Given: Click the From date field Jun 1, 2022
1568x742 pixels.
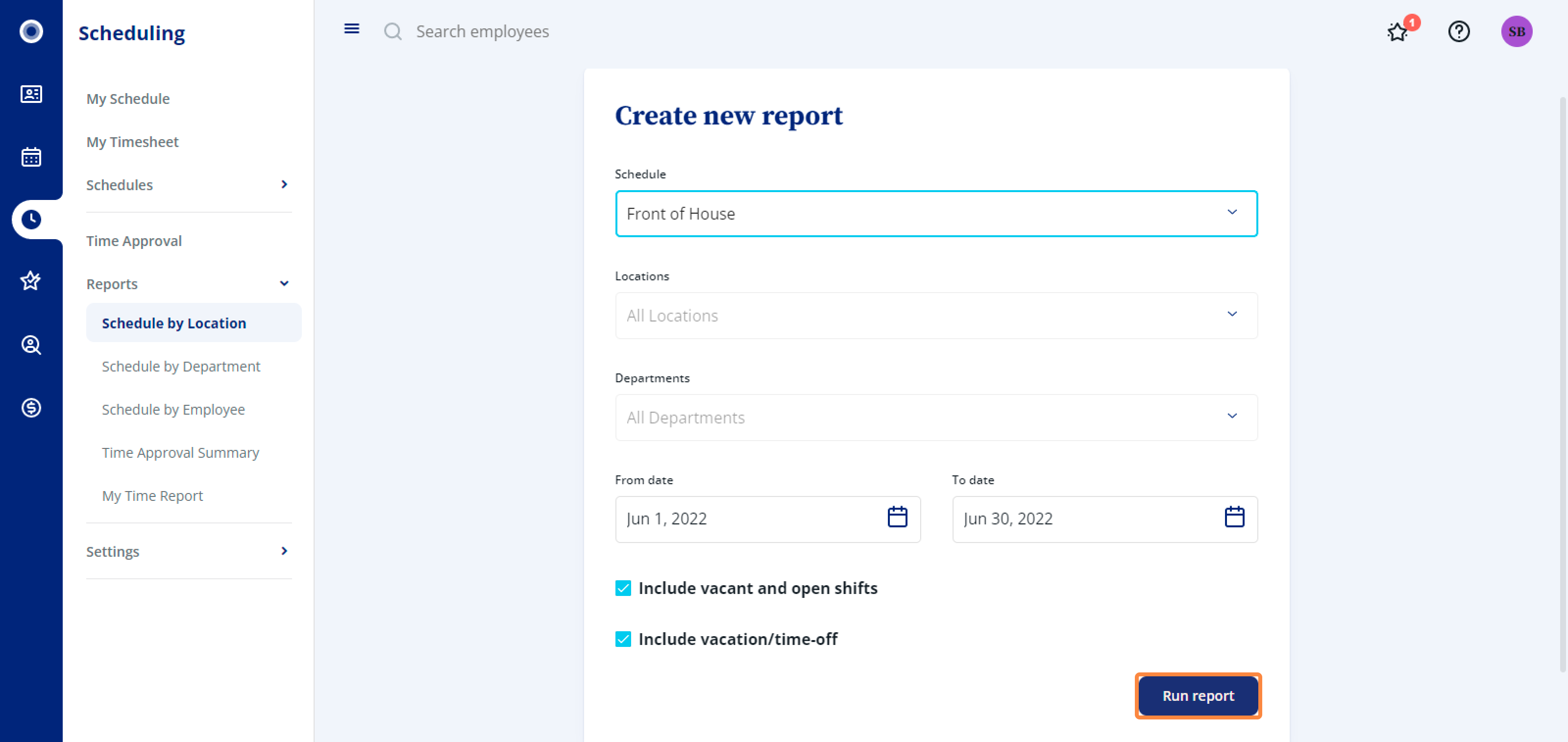Looking at the screenshot, I should point(767,519).
